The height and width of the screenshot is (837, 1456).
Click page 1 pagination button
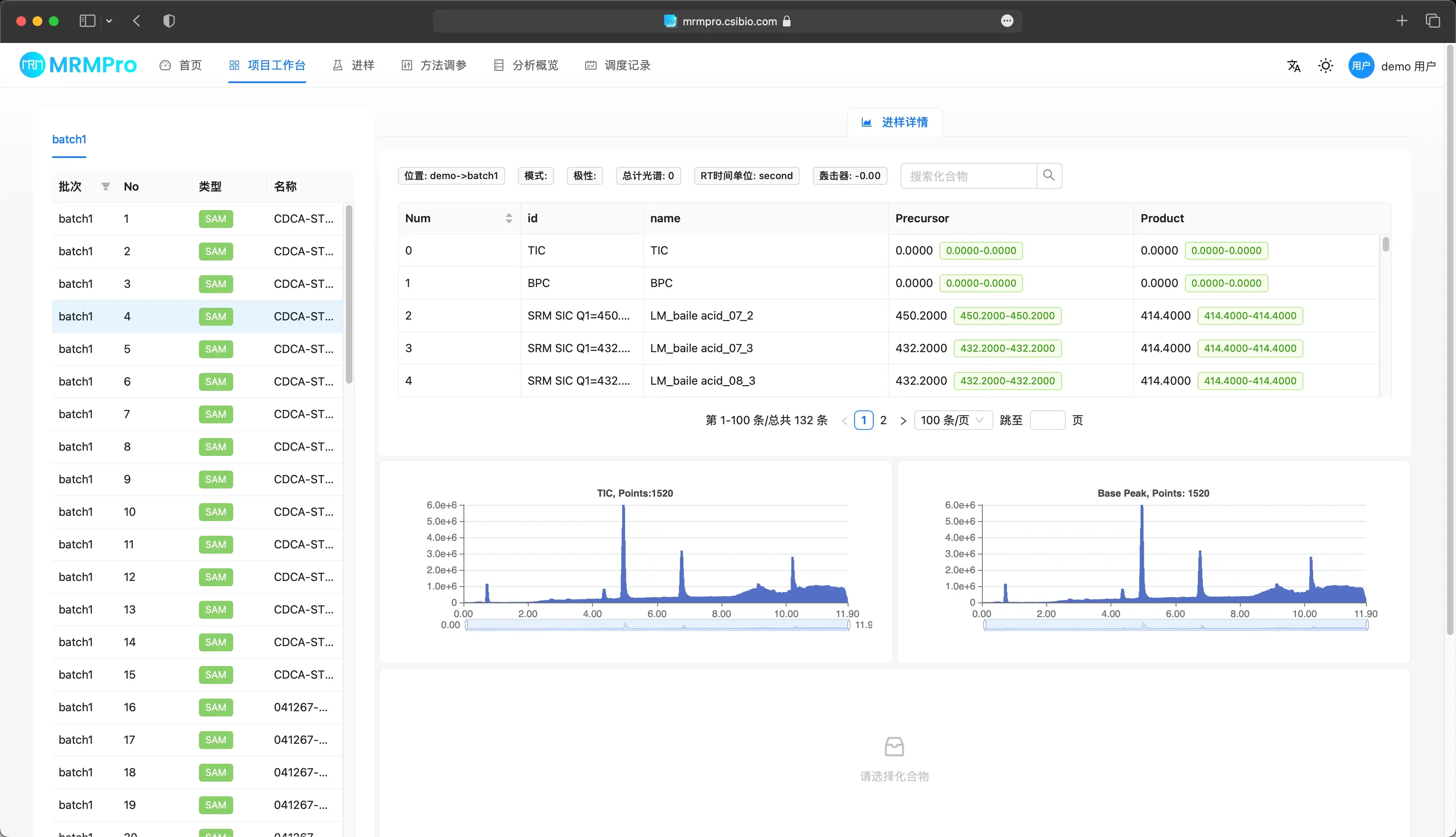864,420
